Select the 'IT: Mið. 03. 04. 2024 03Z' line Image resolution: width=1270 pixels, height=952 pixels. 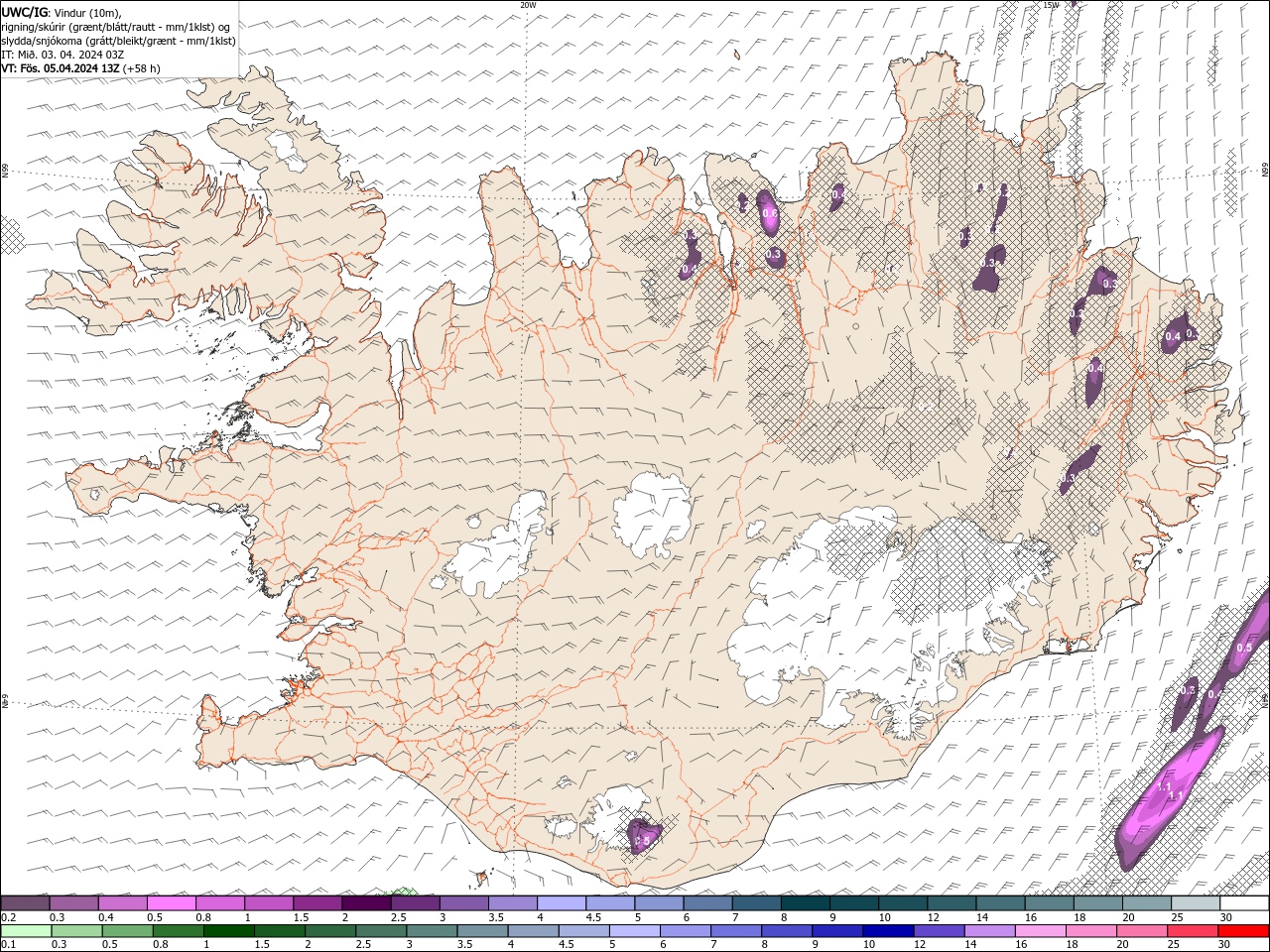[63, 55]
